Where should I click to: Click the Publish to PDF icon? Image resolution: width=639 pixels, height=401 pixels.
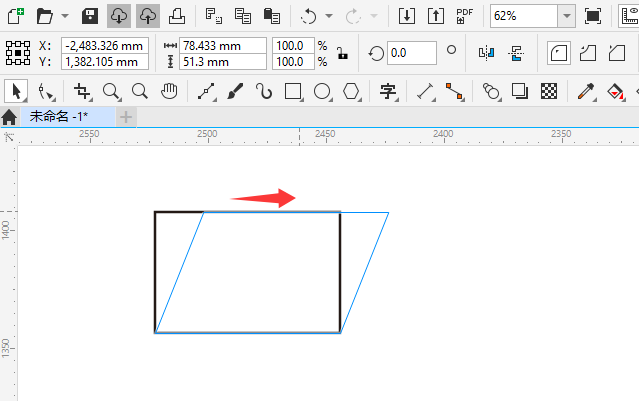click(464, 16)
